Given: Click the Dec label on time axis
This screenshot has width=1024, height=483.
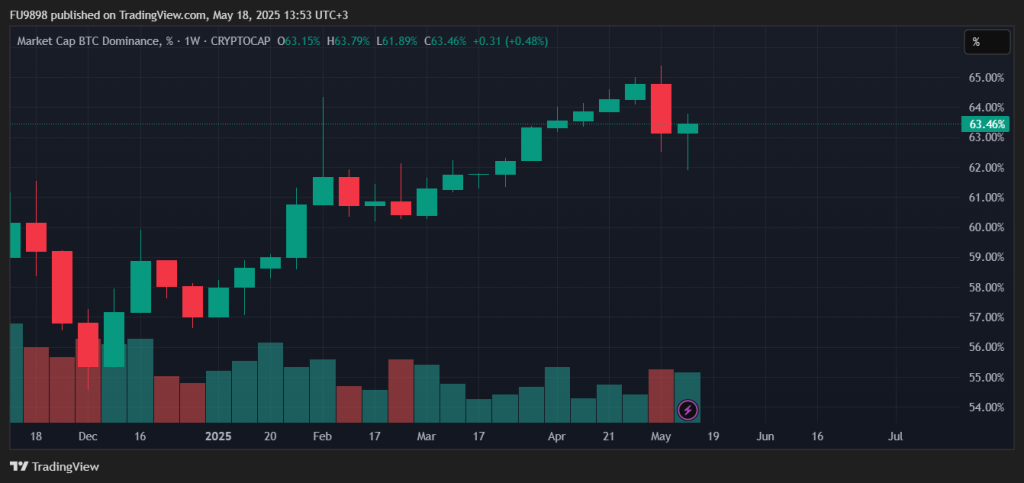Looking at the screenshot, I should point(87,437).
